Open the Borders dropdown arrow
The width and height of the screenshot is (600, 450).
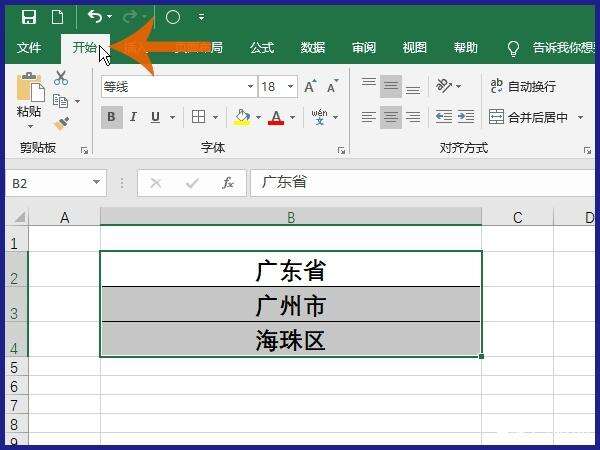pyautogui.click(x=215, y=117)
